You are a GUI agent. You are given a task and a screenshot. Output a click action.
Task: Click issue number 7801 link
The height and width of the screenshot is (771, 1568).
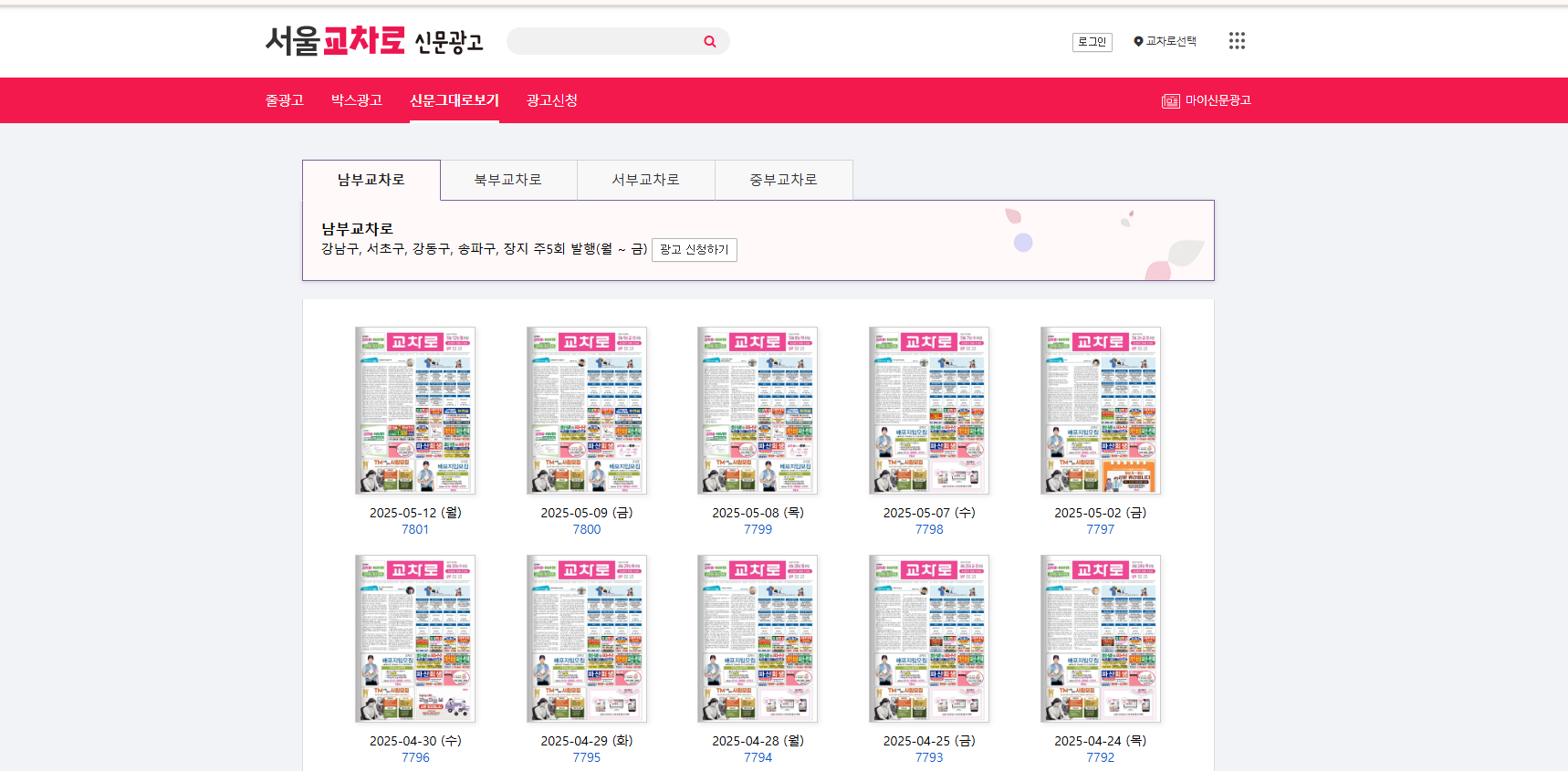(415, 529)
